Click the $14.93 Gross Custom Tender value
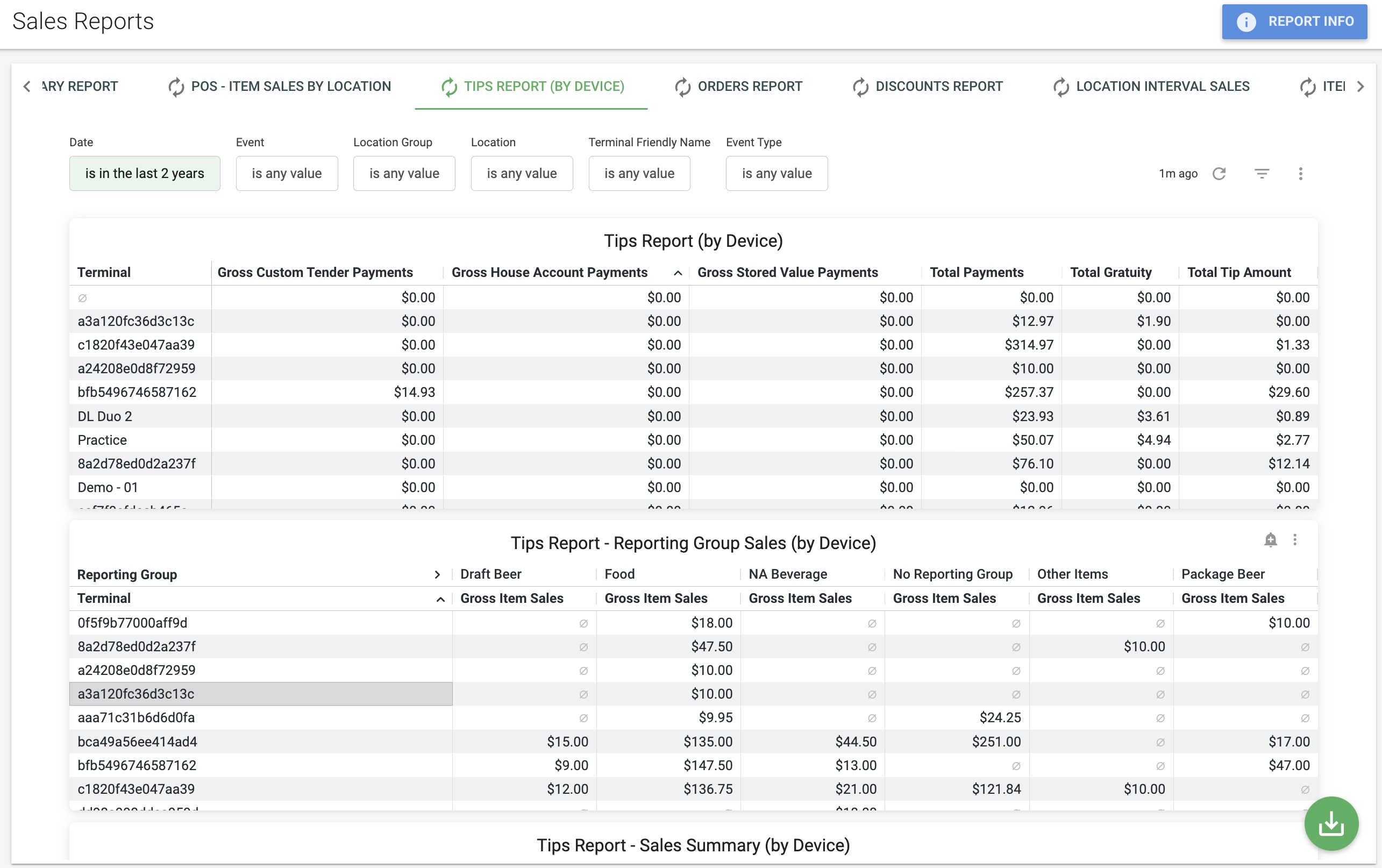 point(415,392)
